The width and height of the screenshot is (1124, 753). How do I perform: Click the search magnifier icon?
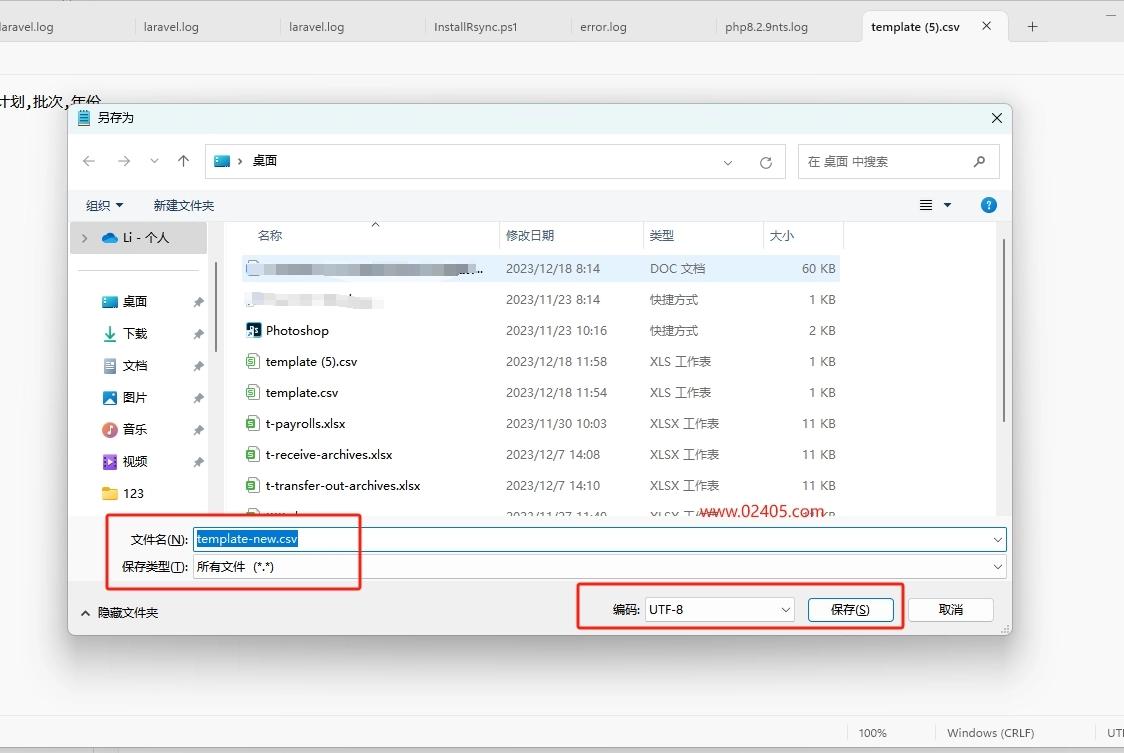[x=979, y=162]
